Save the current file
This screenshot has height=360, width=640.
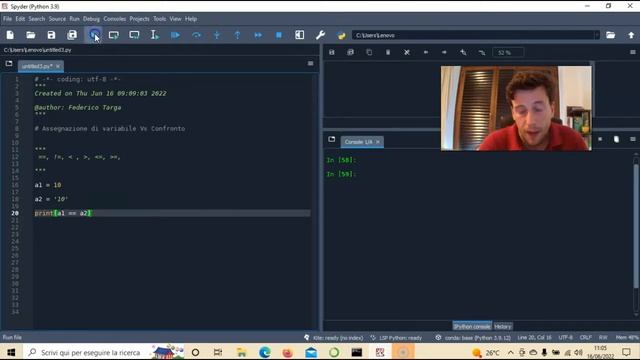[51, 35]
